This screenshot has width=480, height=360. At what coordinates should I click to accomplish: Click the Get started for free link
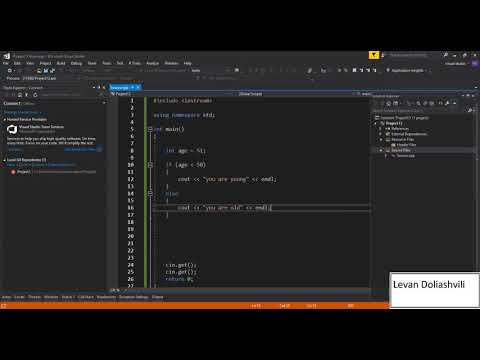(x=80, y=150)
